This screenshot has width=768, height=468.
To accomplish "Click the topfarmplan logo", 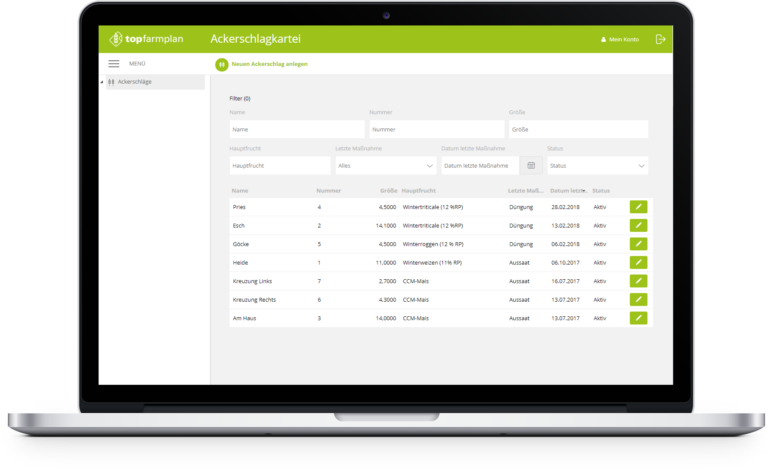I will pos(146,39).
